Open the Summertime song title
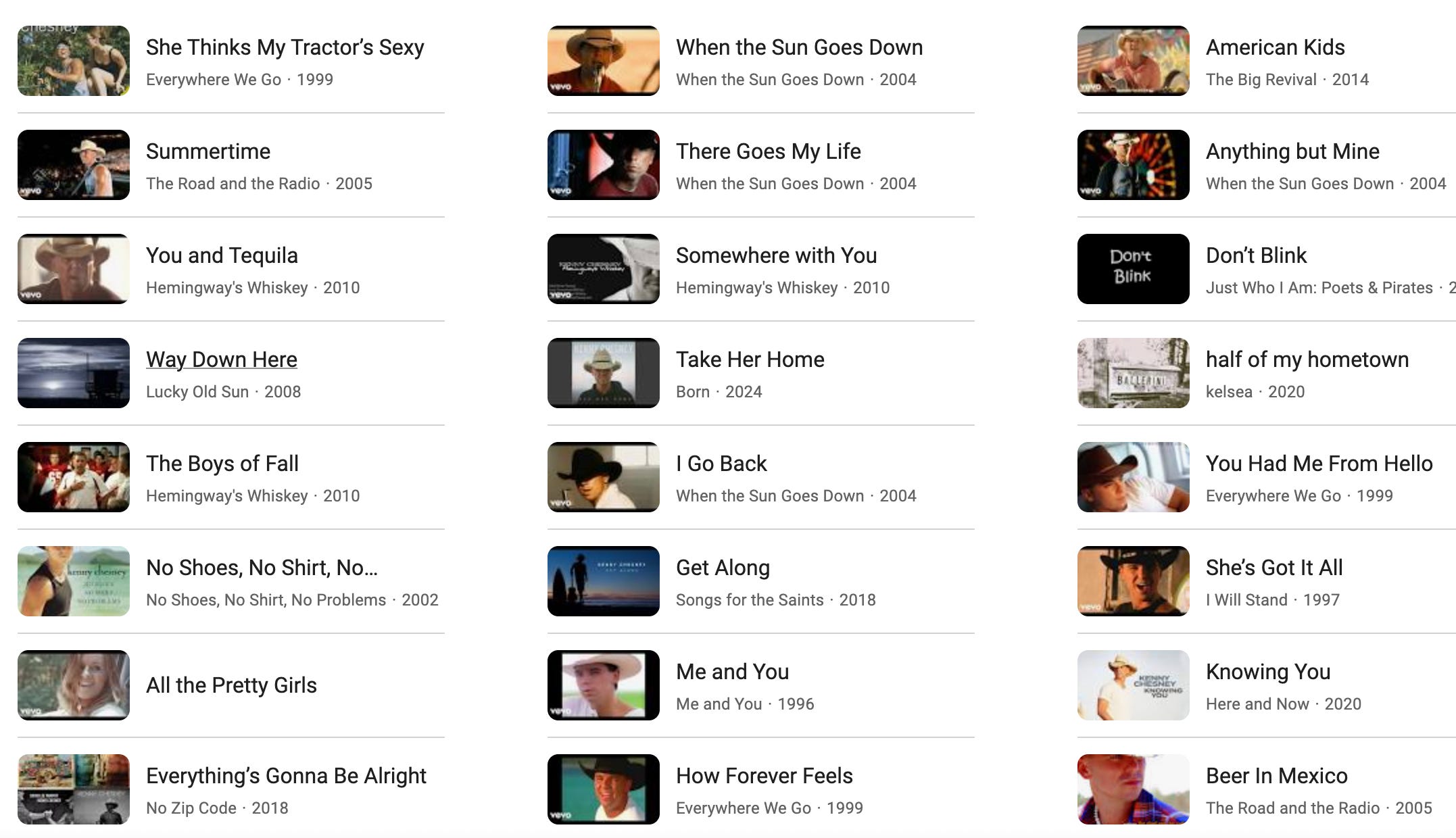The image size is (1456, 838). (x=208, y=151)
